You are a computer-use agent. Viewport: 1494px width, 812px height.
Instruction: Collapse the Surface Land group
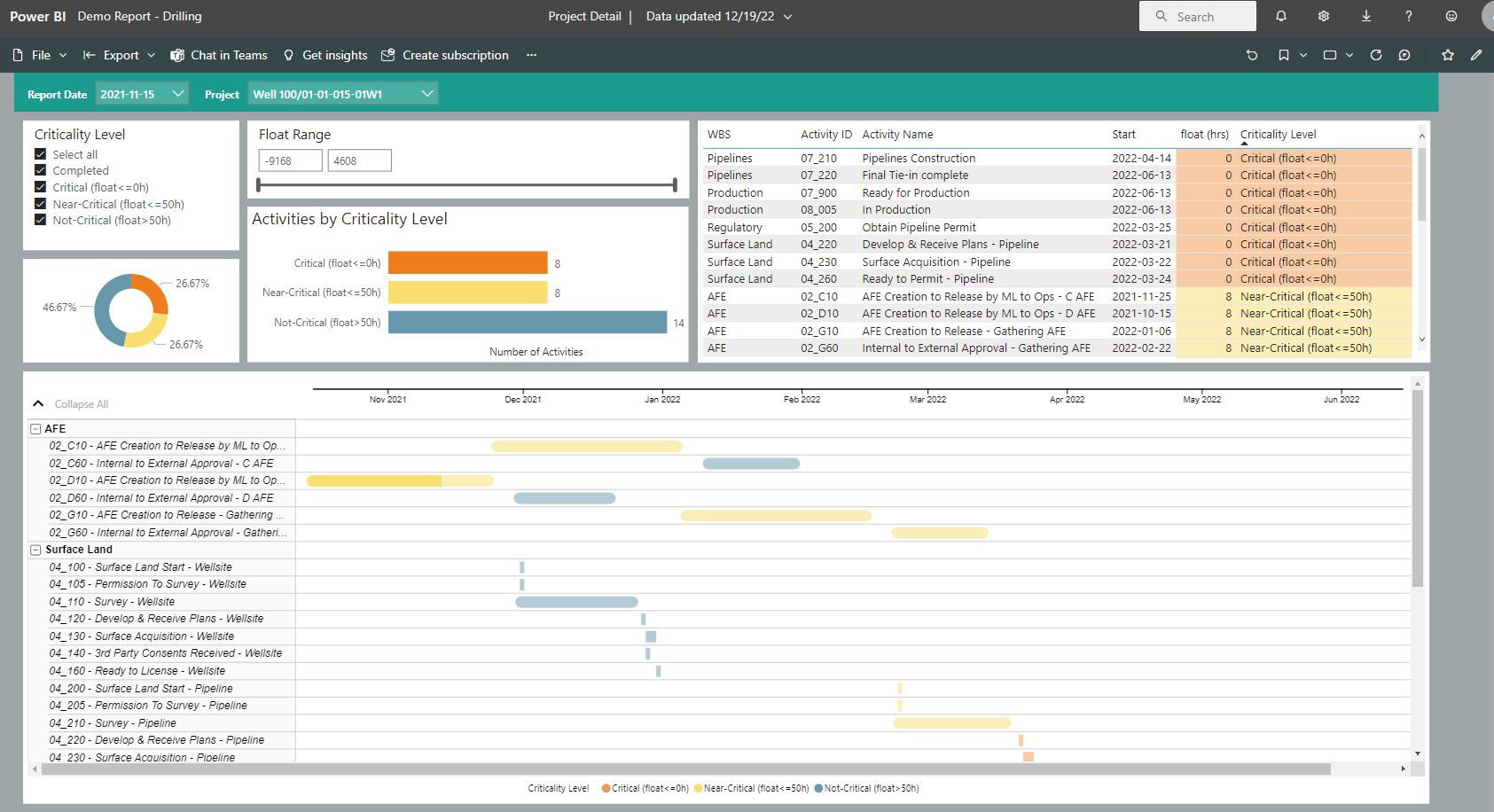click(35, 550)
